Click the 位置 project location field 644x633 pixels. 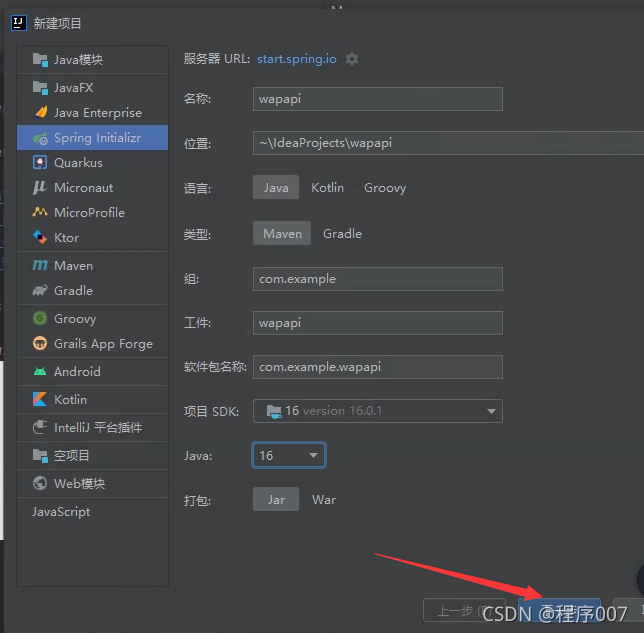(x=448, y=143)
